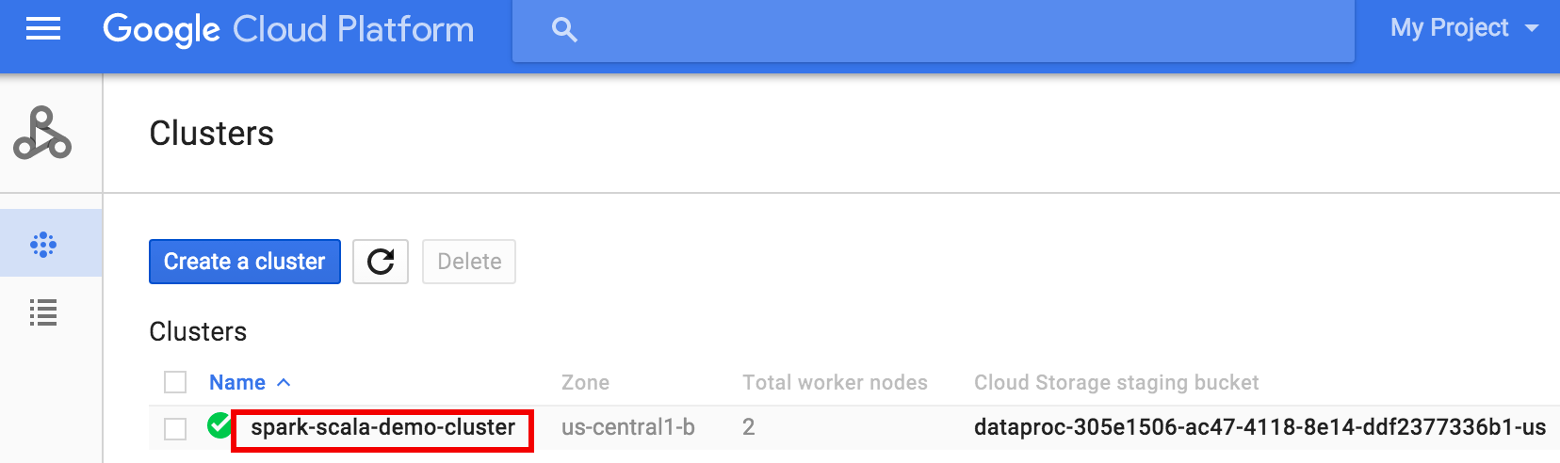
Task: Toggle sort arrow next to Name
Action: 283,382
